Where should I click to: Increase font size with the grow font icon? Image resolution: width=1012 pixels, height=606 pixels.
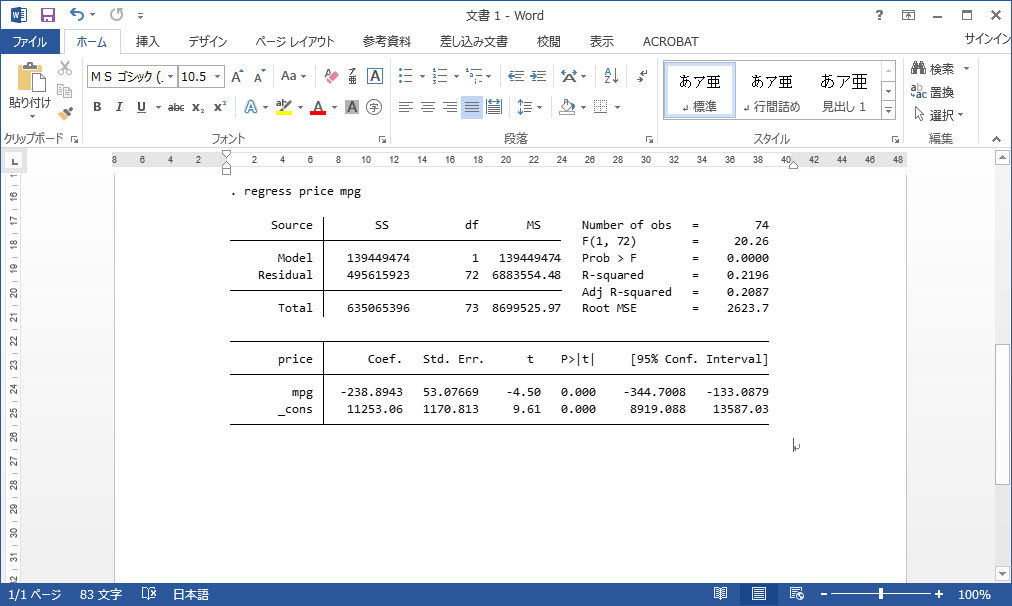238,76
